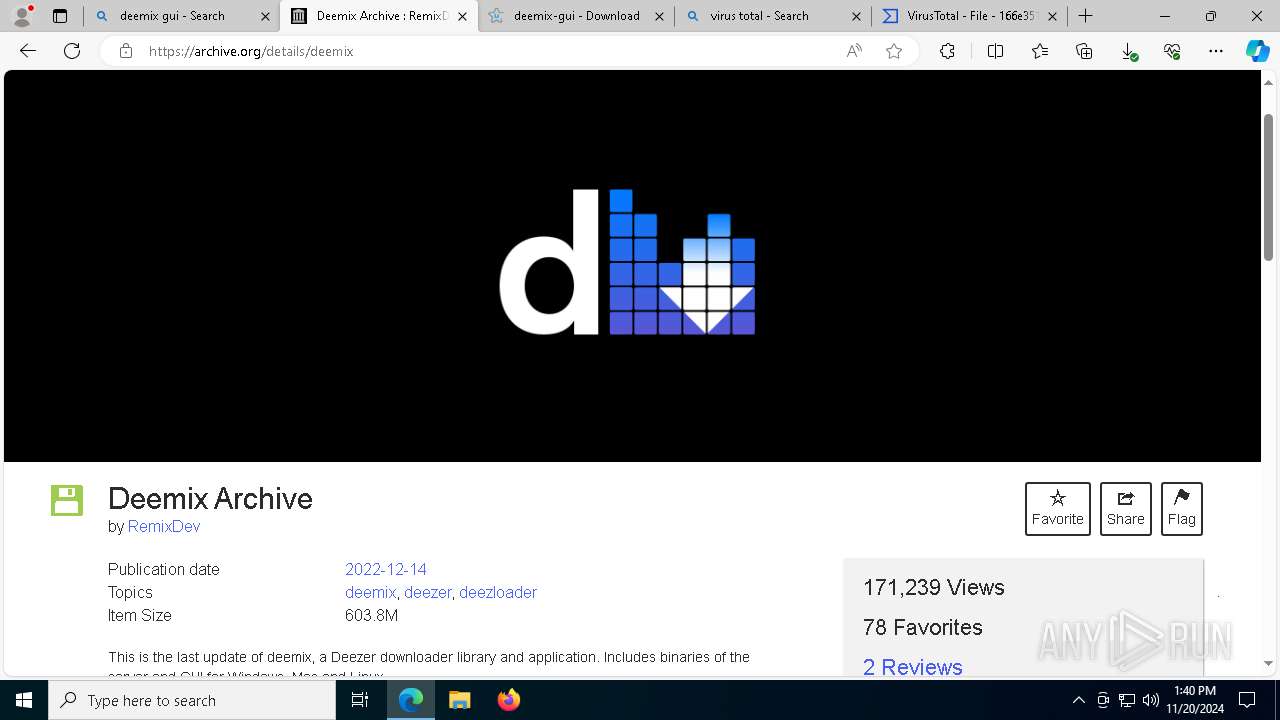Open the deezer topic link
The height and width of the screenshot is (720, 1280).
[428, 592]
